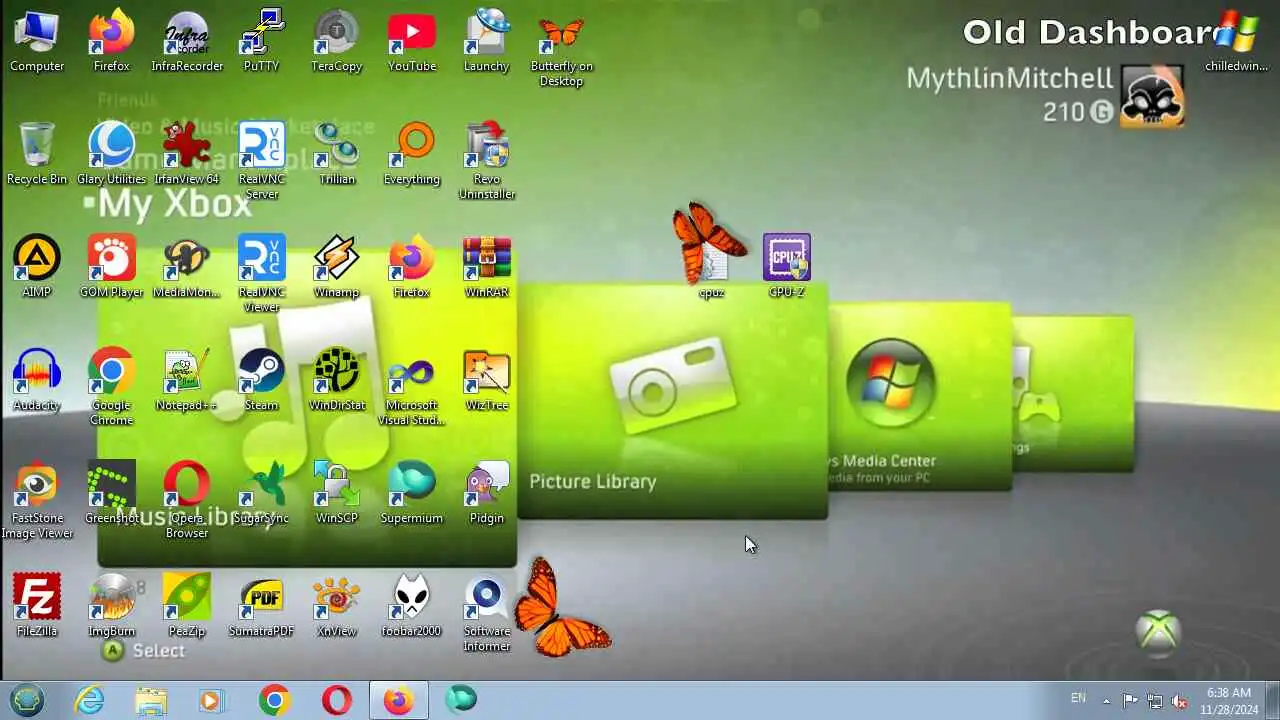The height and width of the screenshot is (720, 1280).
Task: Open Windows Explorer from taskbar
Action: coord(151,700)
